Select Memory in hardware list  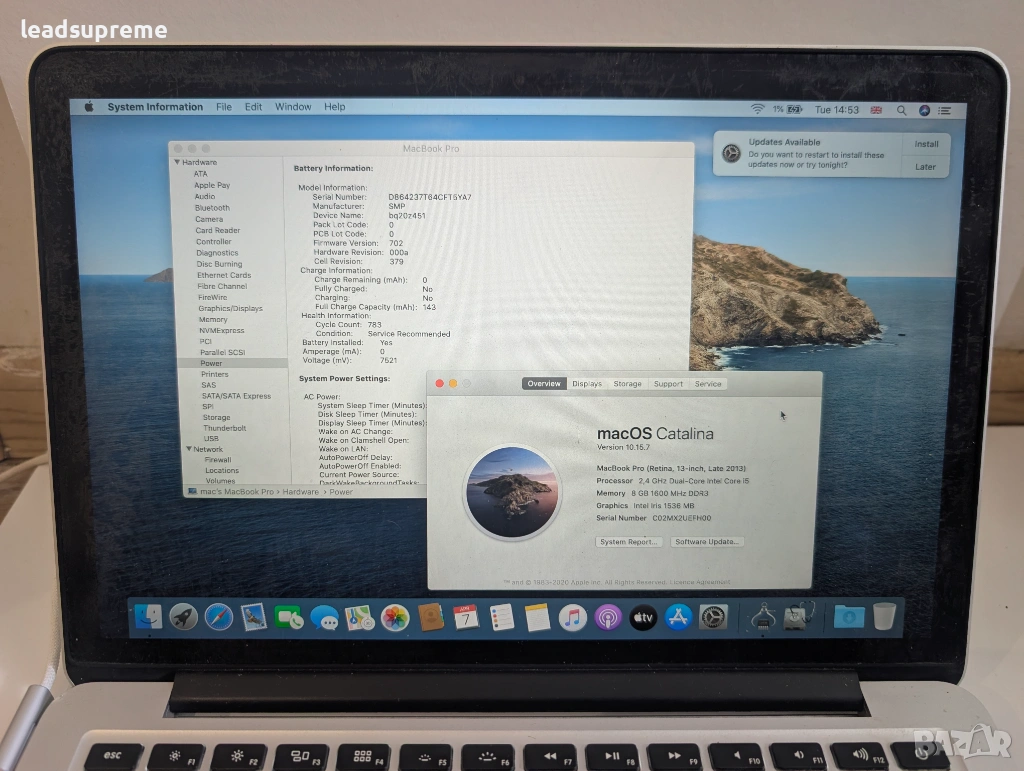click(213, 319)
